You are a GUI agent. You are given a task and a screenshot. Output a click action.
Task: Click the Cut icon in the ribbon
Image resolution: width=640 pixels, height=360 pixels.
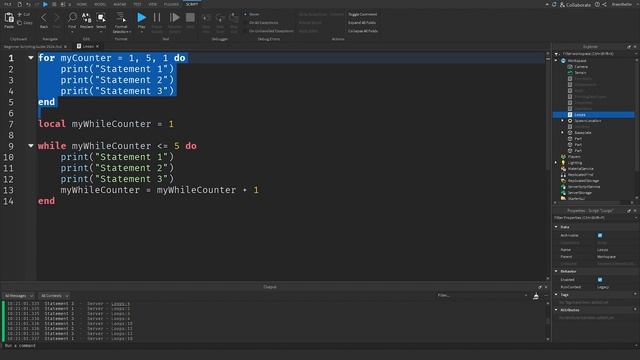point(20,14)
